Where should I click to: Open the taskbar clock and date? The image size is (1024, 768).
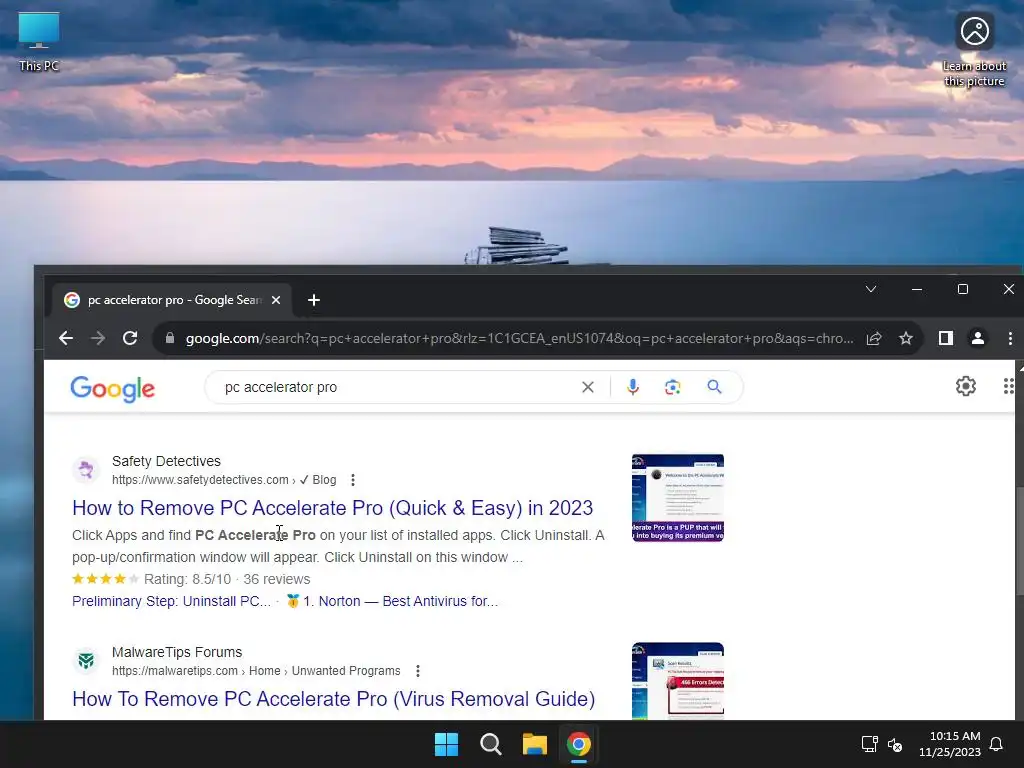pyautogui.click(x=950, y=744)
